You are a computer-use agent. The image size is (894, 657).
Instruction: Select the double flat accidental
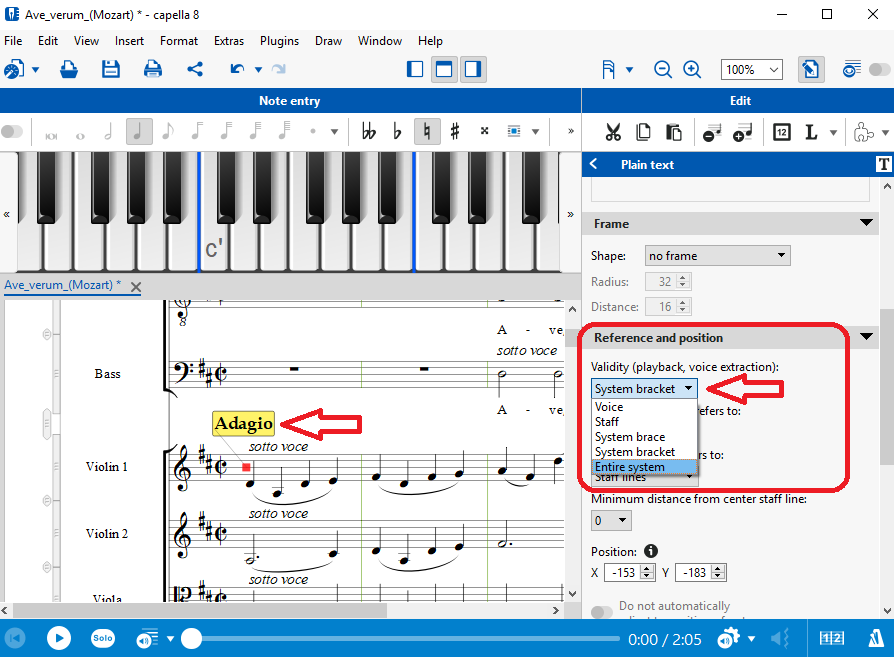(368, 132)
